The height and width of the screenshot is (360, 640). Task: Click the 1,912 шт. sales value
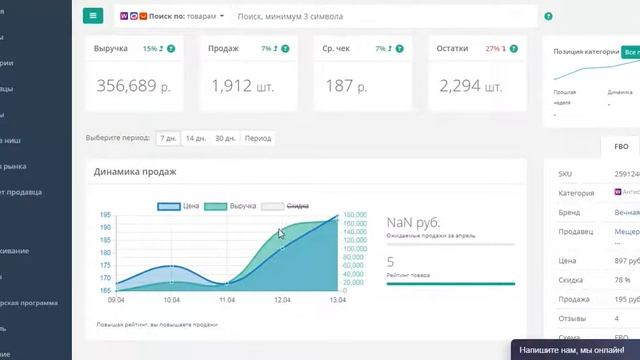click(242, 86)
